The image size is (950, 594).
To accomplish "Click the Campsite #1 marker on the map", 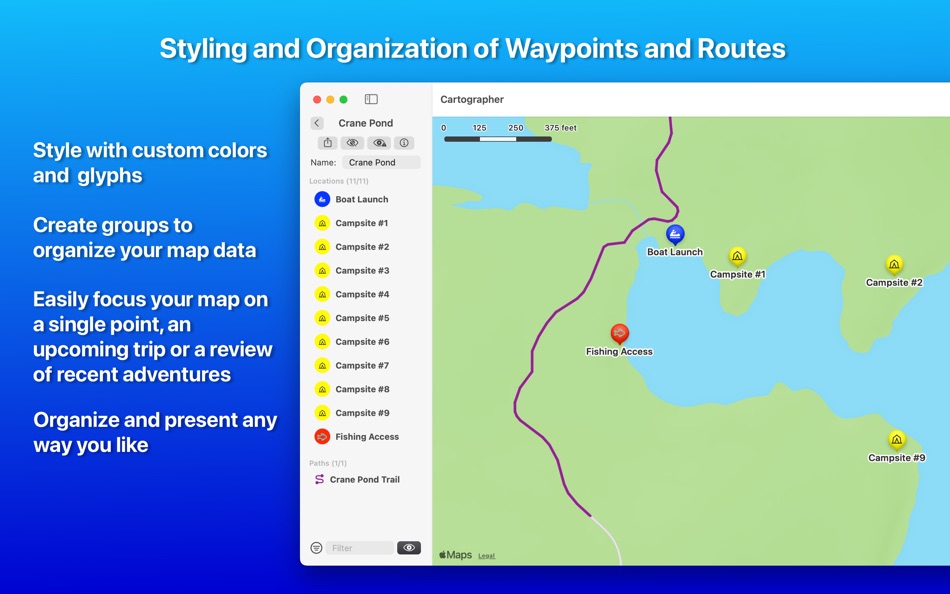I will pyautogui.click(x=738, y=258).
